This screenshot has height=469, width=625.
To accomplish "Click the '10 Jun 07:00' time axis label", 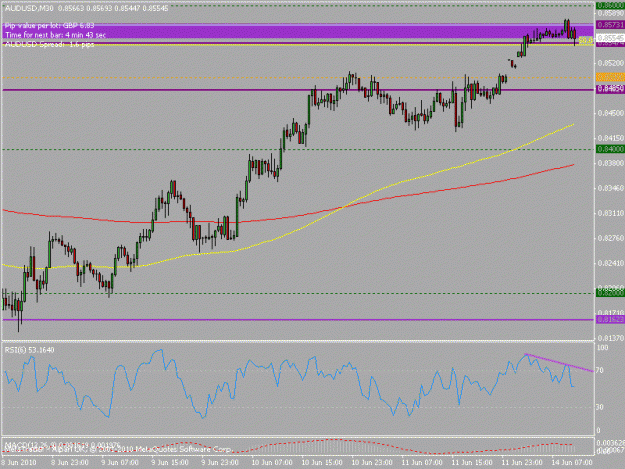I will pyautogui.click(x=272, y=462).
